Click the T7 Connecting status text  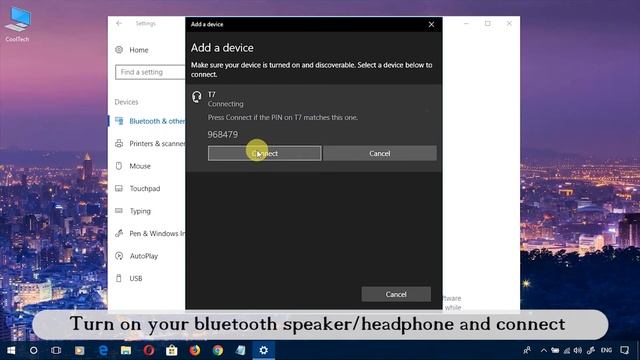click(x=225, y=104)
